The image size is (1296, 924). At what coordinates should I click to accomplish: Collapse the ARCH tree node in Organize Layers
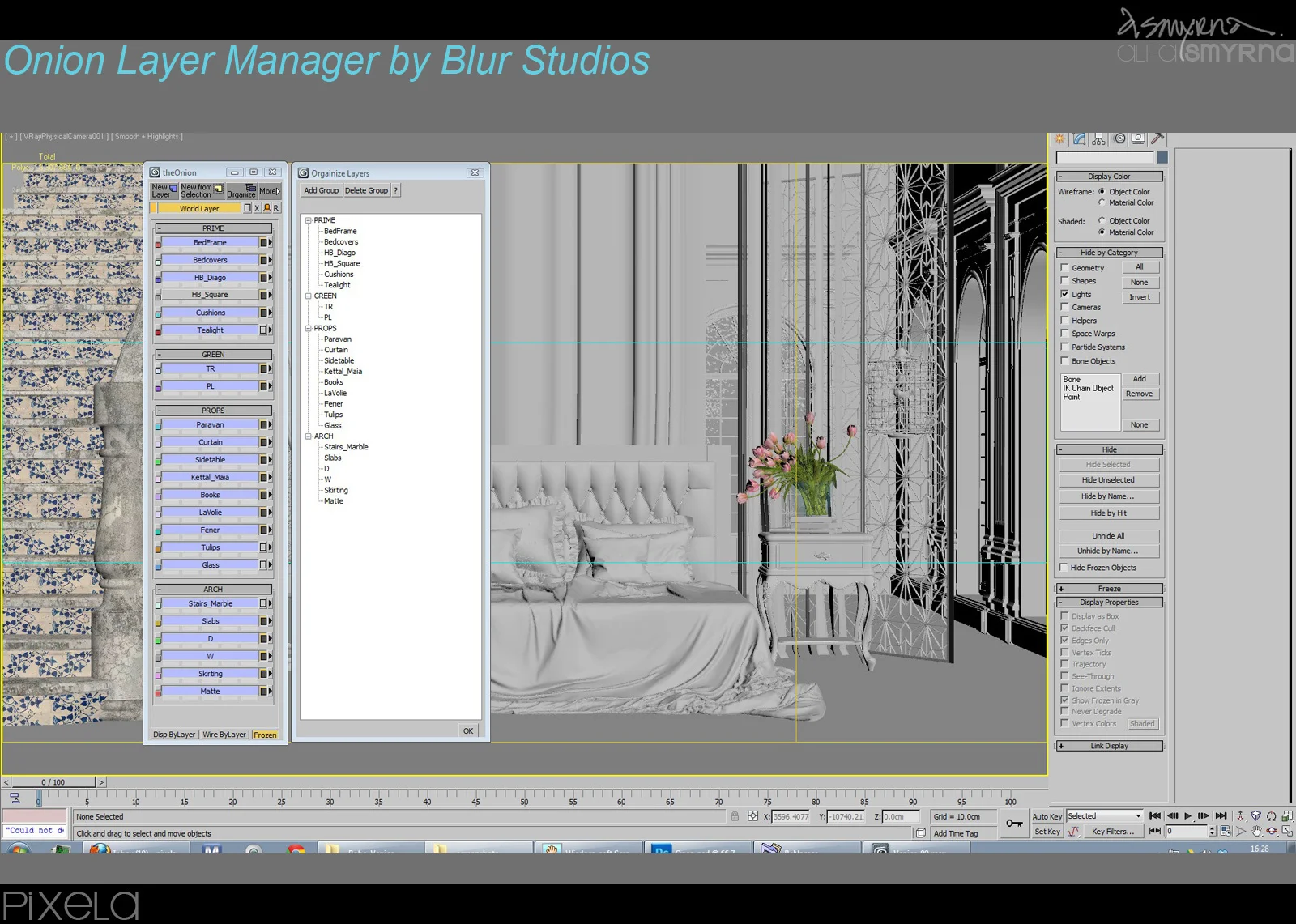[308, 436]
